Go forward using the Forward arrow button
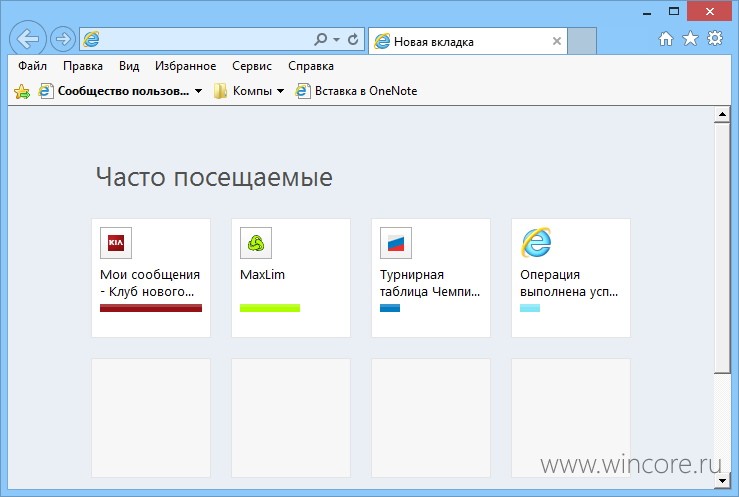Screen dimensions: 739x497 coord(63,39)
